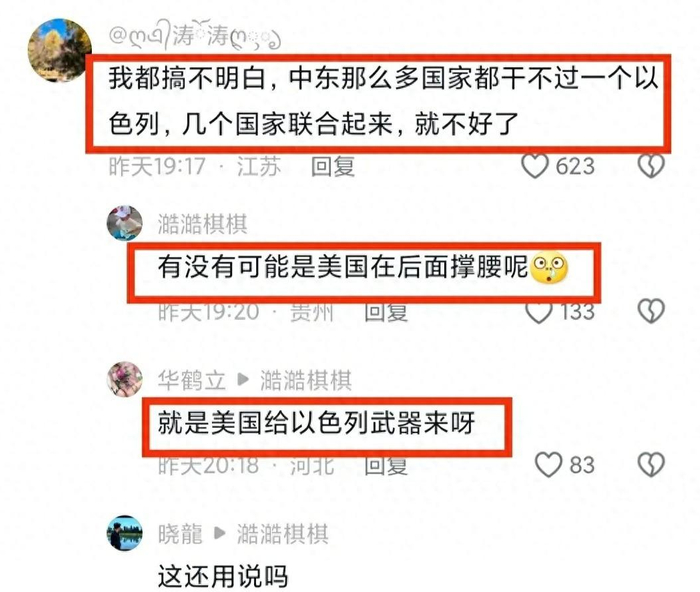The height and width of the screenshot is (592, 700).
Task: Like the comment with 83 likes
Action: (548, 464)
